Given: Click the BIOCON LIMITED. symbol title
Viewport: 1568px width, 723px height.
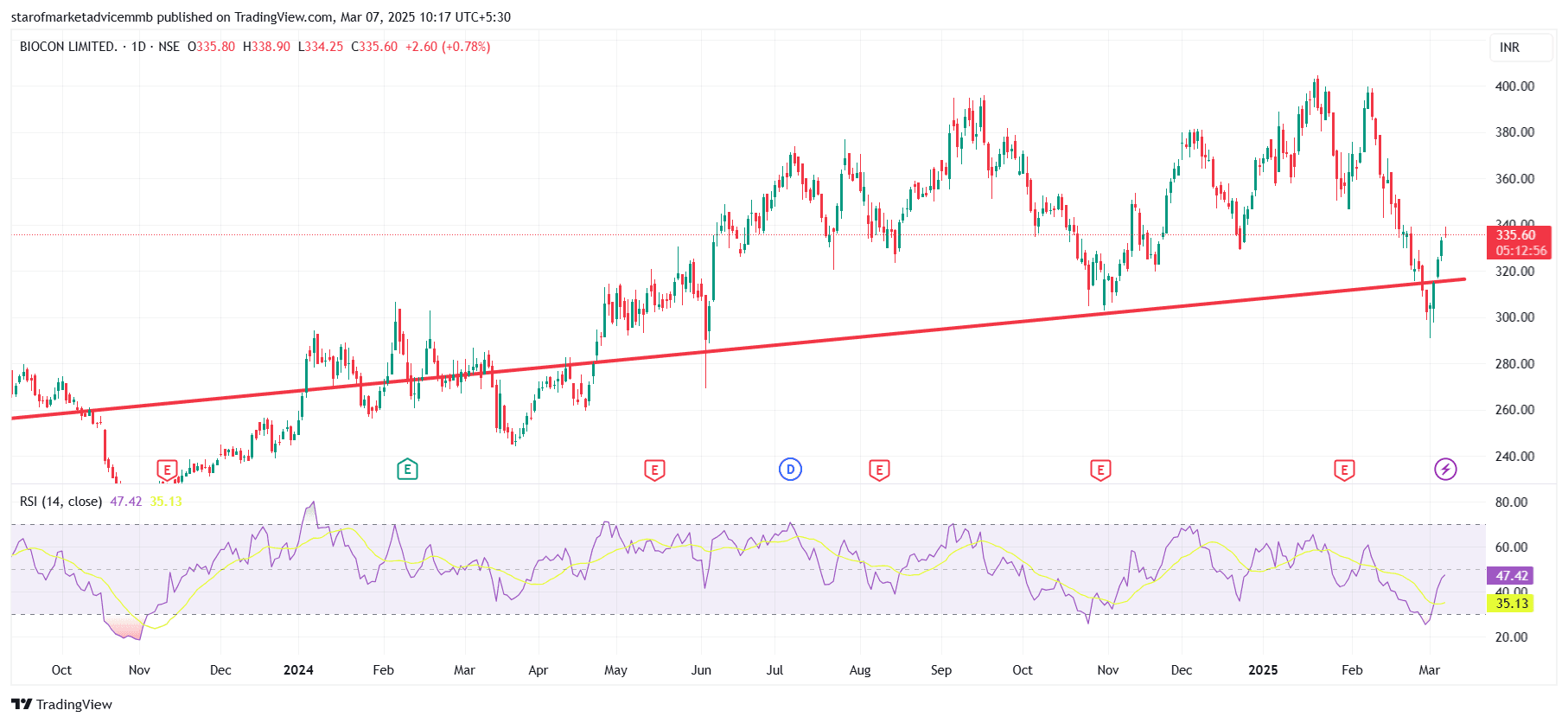Looking at the screenshot, I should pyautogui.click(x=68, y=47).
